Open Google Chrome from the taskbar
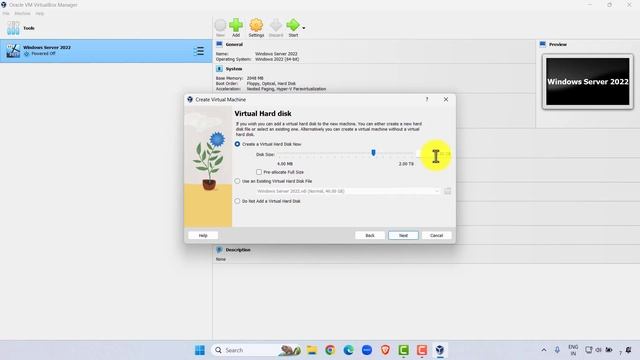Viewport: 640px width, 360px height. tap(330, 350)
